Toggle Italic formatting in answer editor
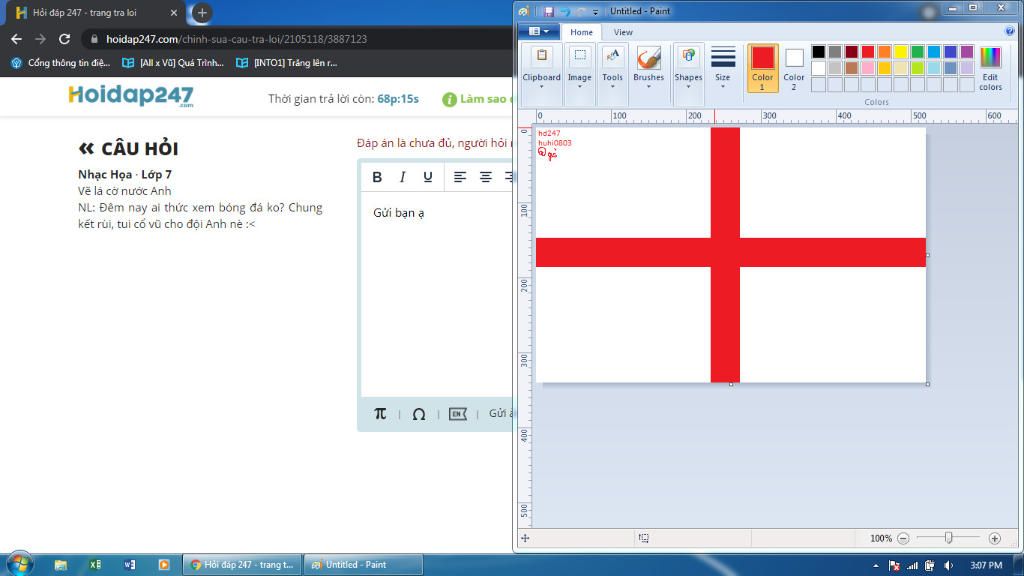Viewport: 1024px width, 576px height. [402, 177]
